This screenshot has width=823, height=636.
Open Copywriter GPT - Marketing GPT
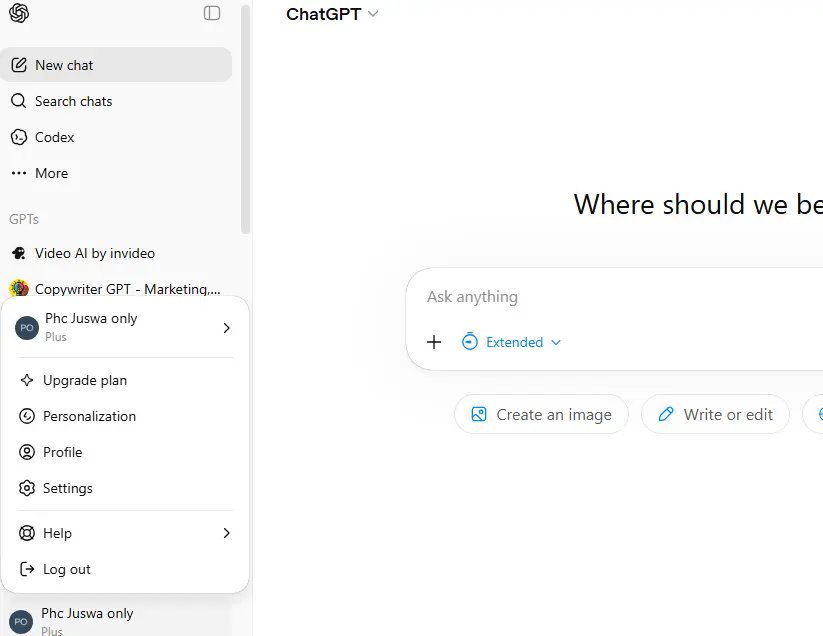[x=116, y=289]
